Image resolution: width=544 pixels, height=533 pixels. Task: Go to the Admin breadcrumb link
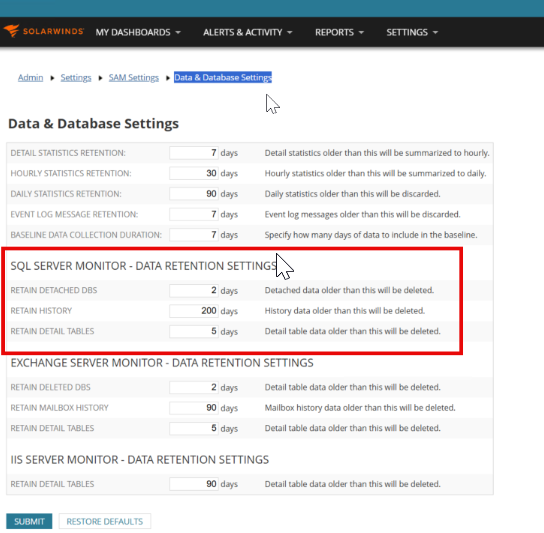pos(31,77)
